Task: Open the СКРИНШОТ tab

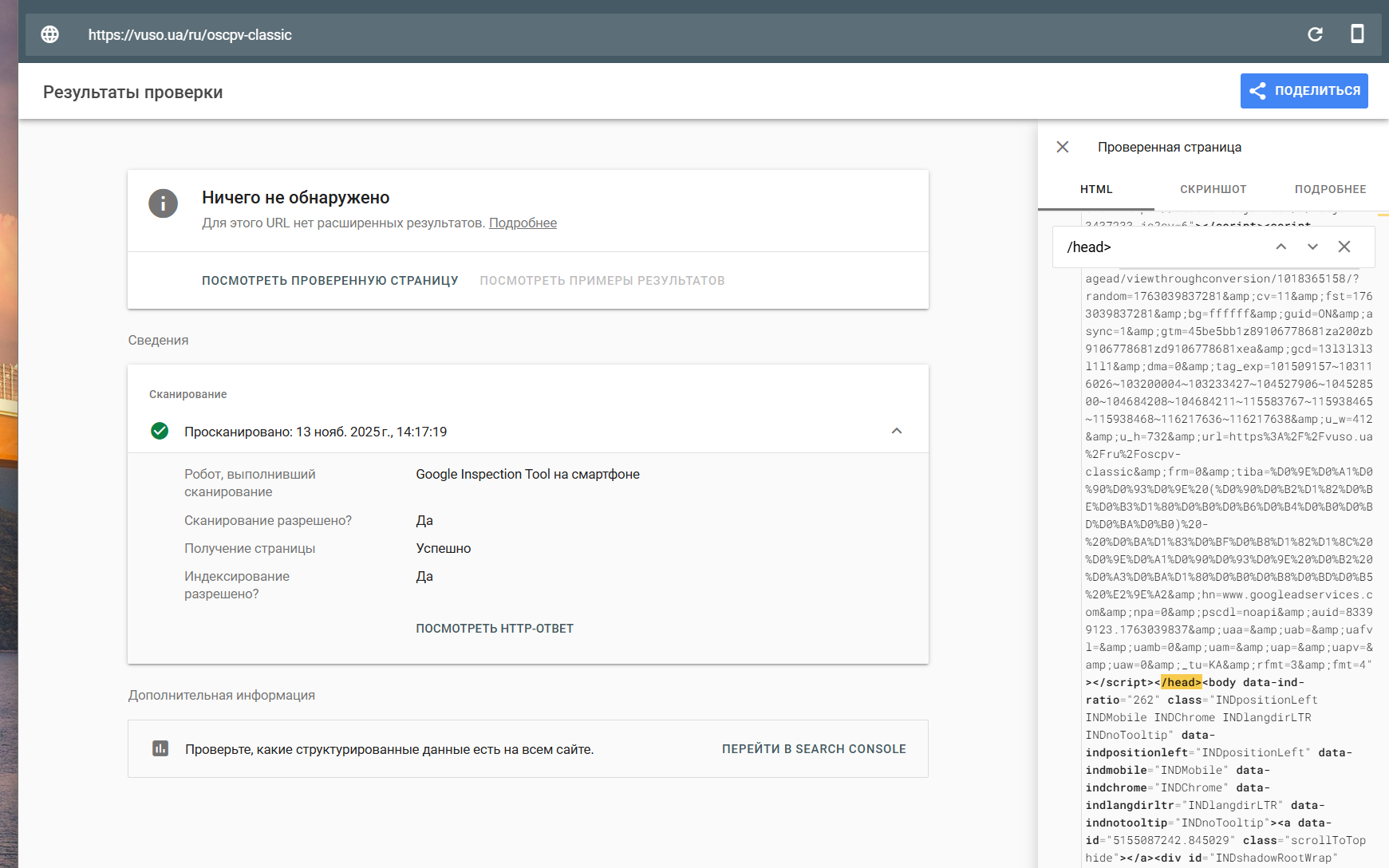Action: point(1213,189)
